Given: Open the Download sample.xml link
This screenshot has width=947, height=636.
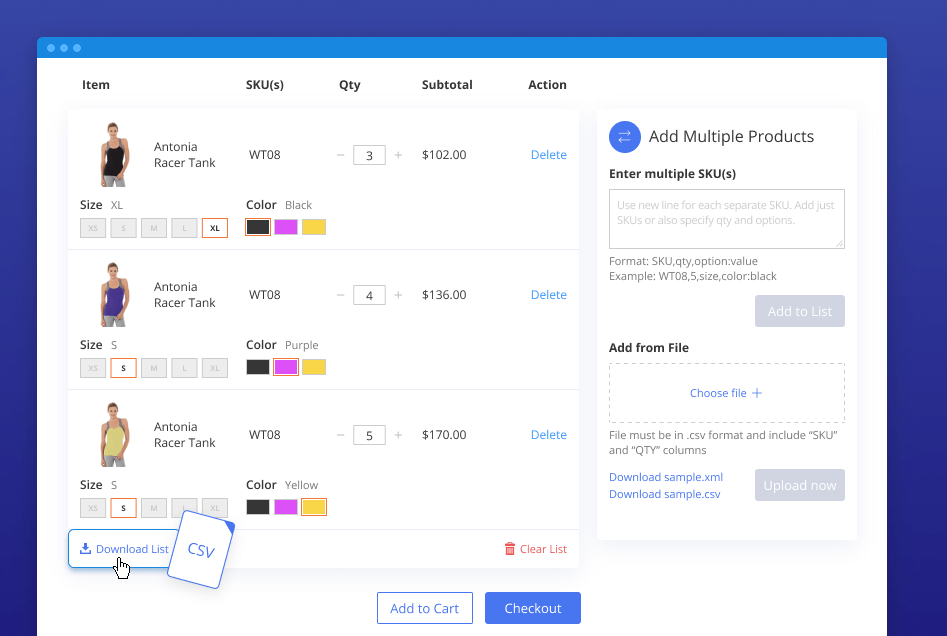Looking at the screenshot, I should pos(665,477).
